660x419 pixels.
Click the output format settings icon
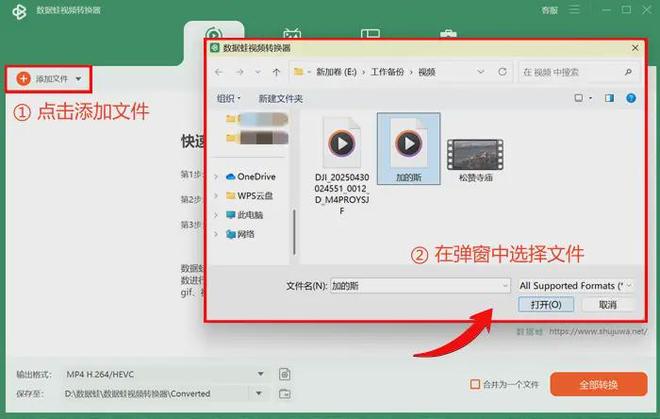285,374
